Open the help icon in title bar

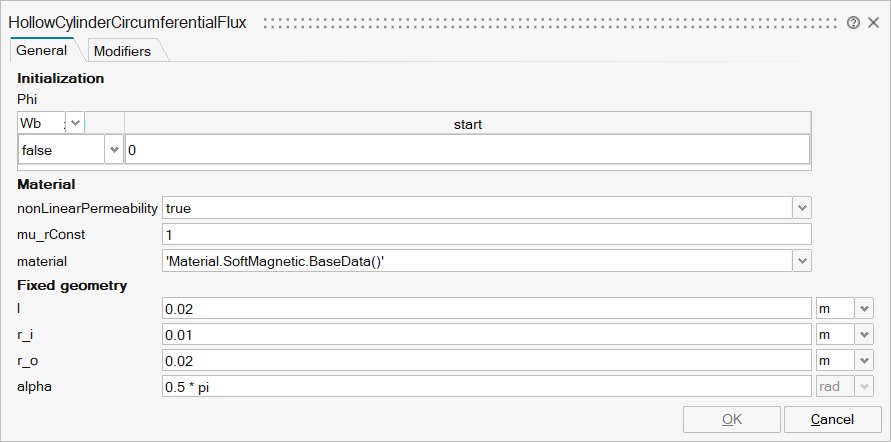pyautogui.click(x=853, y=22)
